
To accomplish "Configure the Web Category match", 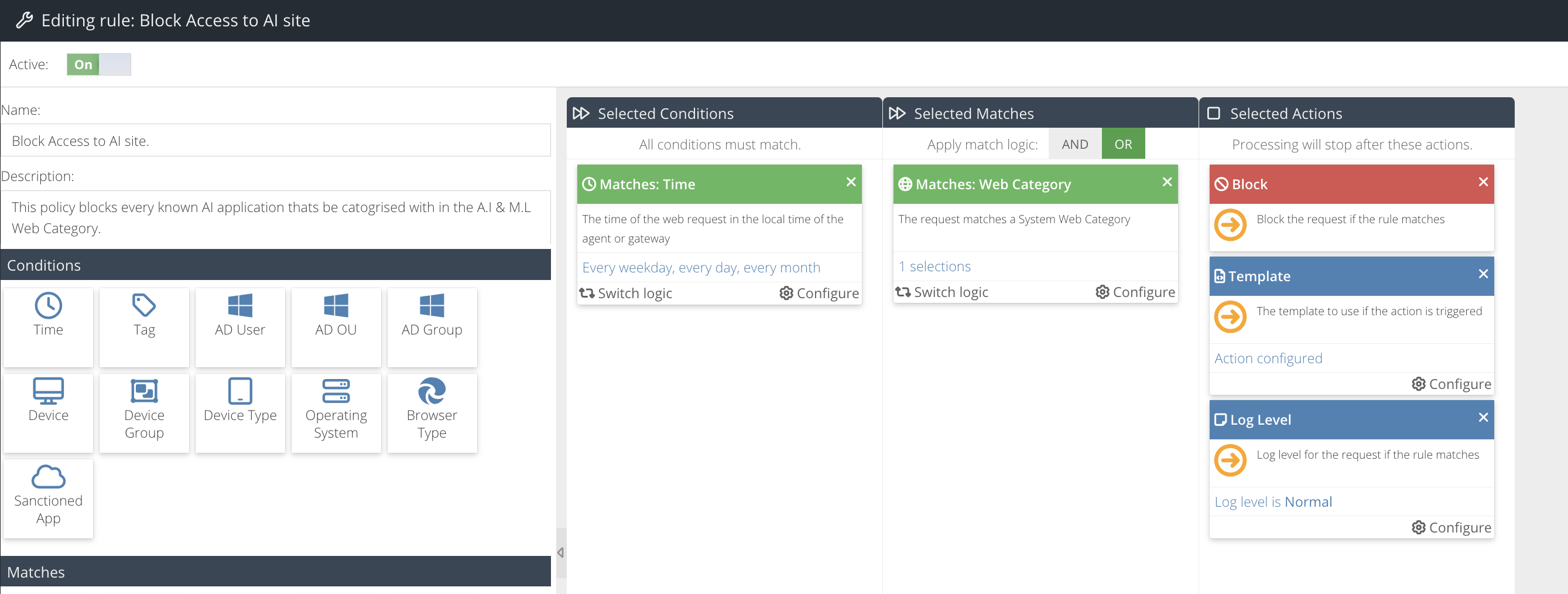I will click(x=1135, y=292).
